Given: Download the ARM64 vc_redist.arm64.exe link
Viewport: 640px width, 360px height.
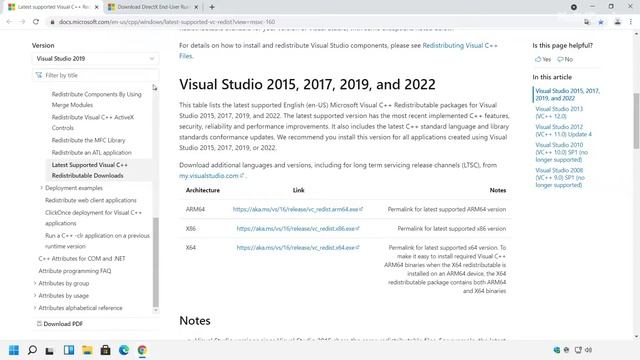Looking at the screenshot, I should (298, 209).
